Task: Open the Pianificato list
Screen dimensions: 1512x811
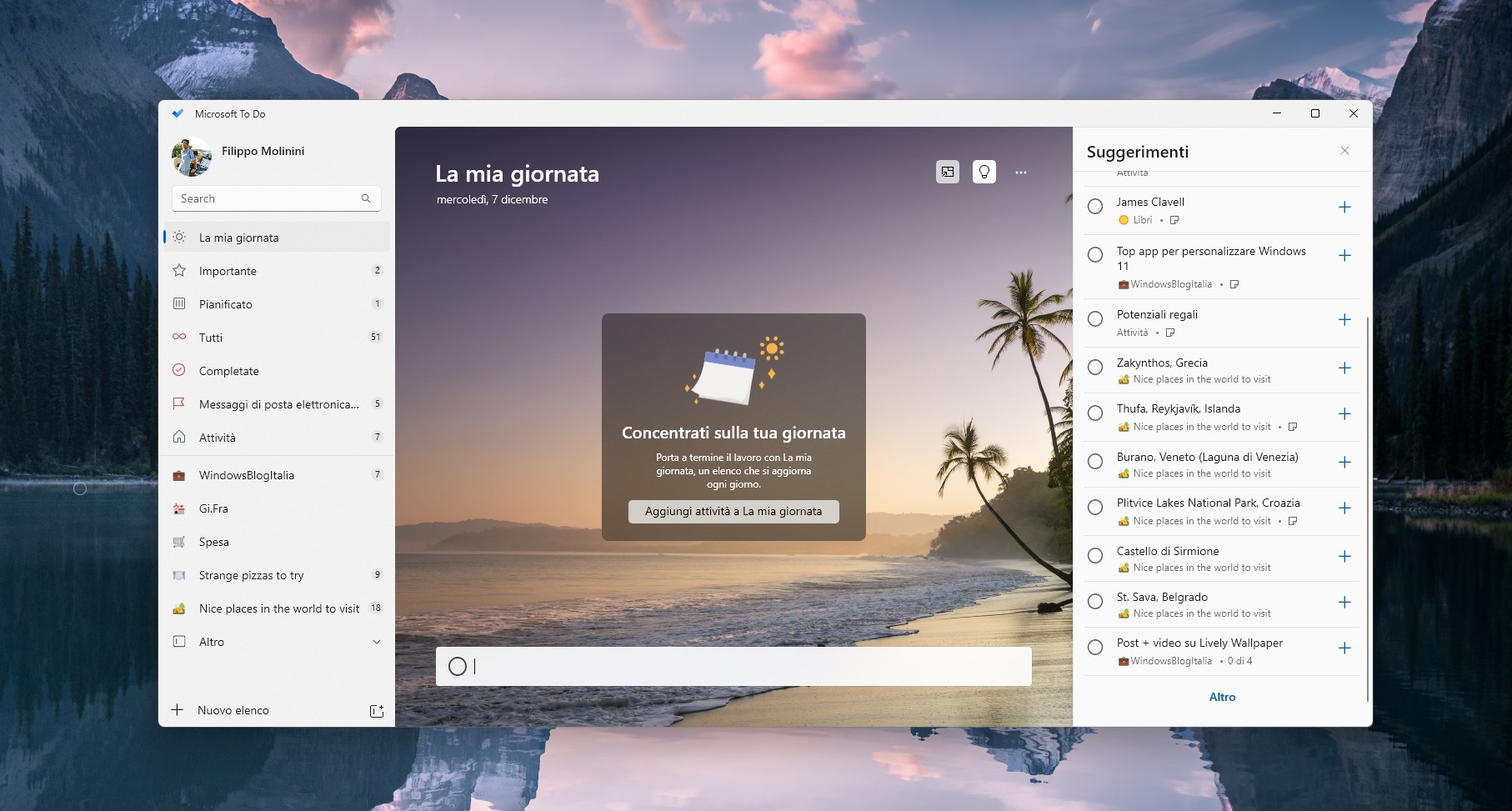Action: click(276, 304)
